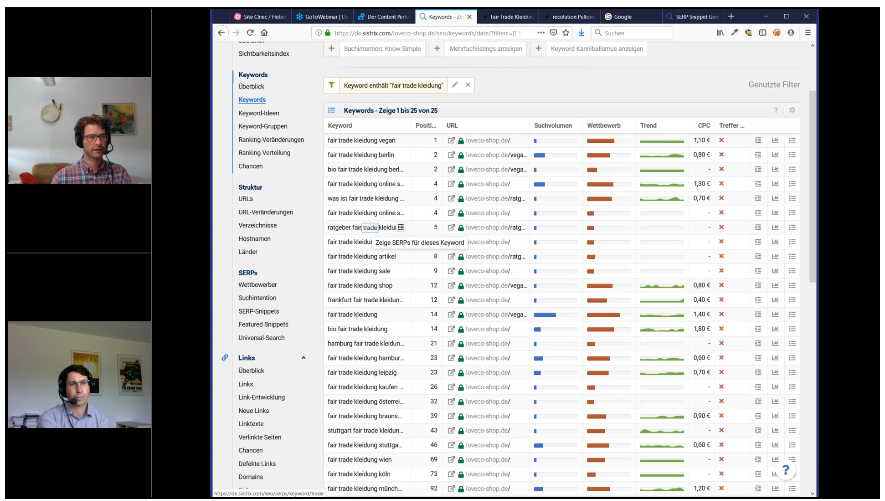885x501 pixels.
Task: Click the 'Suchen' browser search field
Action: click(632, 33)
